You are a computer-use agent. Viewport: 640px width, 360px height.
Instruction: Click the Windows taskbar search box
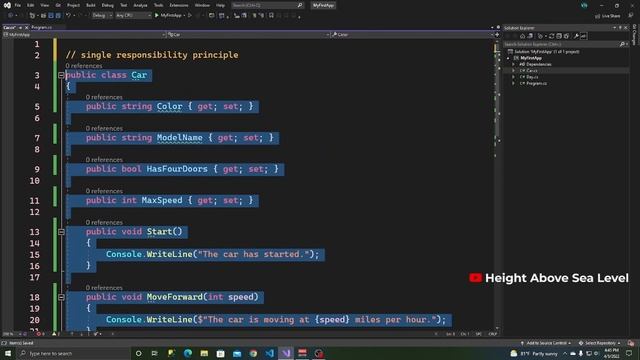(74, 353)
